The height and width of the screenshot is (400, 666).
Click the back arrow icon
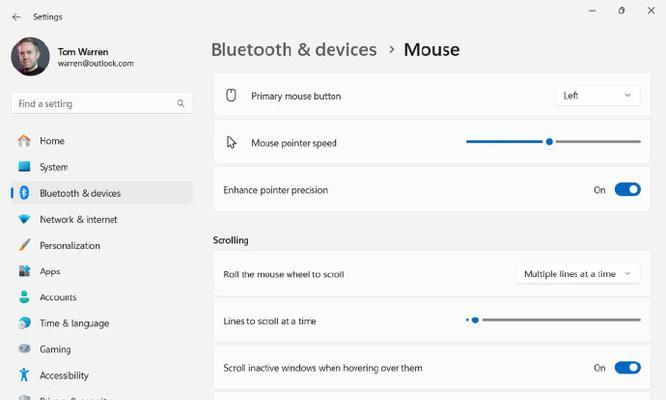(16, 17)
